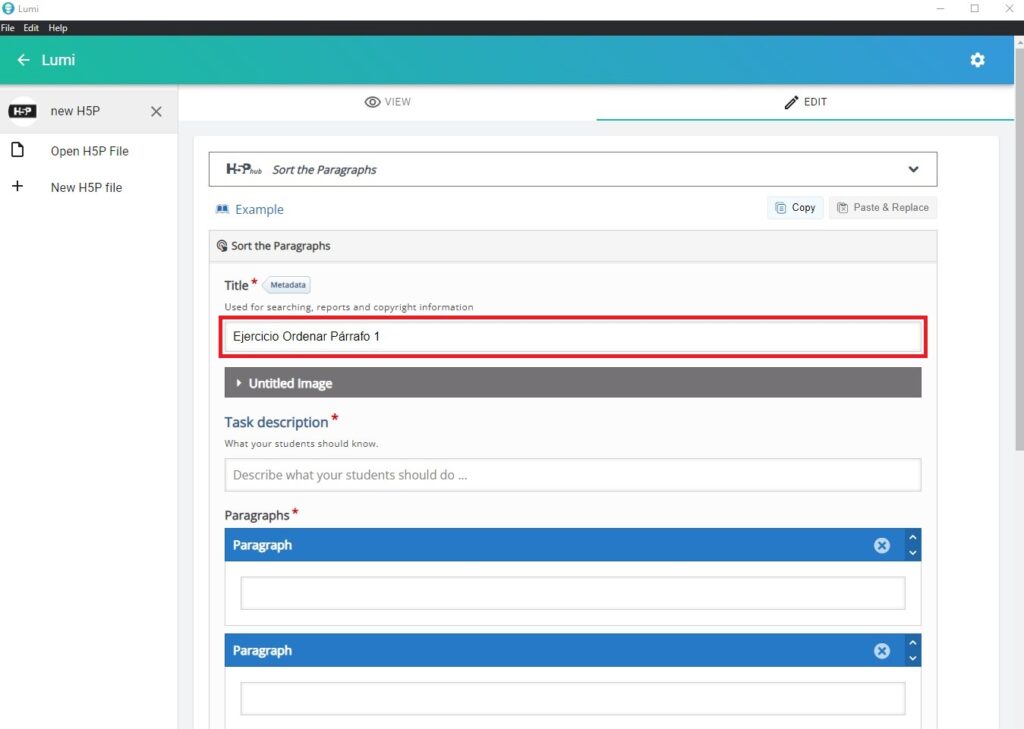The image size is (1024, 729).
Task: Close the new H5P tab
Action: [156, 111]
